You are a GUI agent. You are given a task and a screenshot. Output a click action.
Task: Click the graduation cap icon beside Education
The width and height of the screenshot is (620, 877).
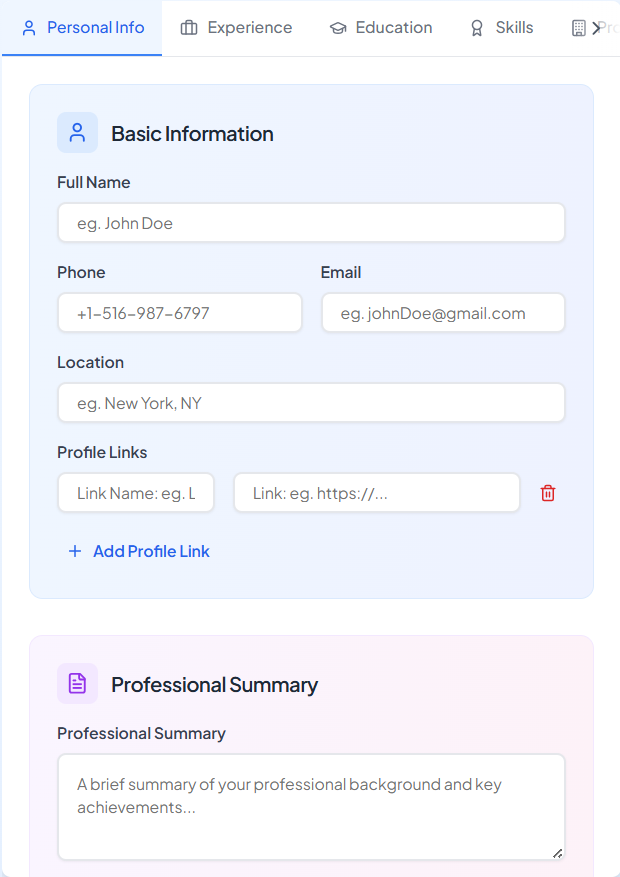(x=339, y=27)
